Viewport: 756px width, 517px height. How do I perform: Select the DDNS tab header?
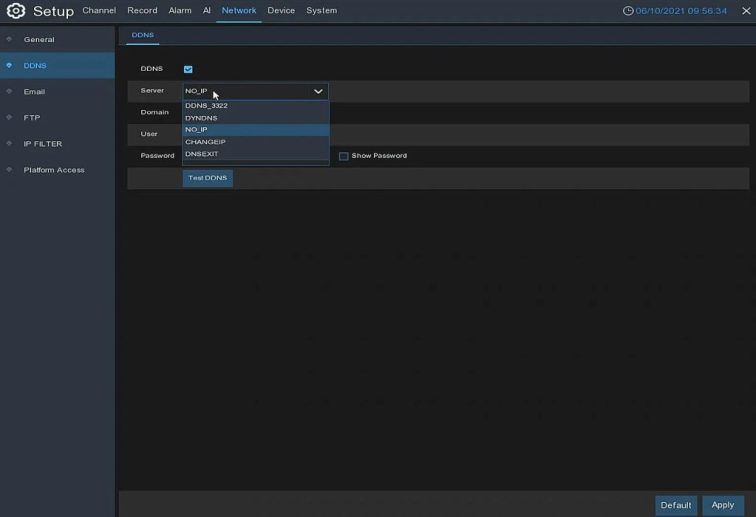[x=143, y=35]
